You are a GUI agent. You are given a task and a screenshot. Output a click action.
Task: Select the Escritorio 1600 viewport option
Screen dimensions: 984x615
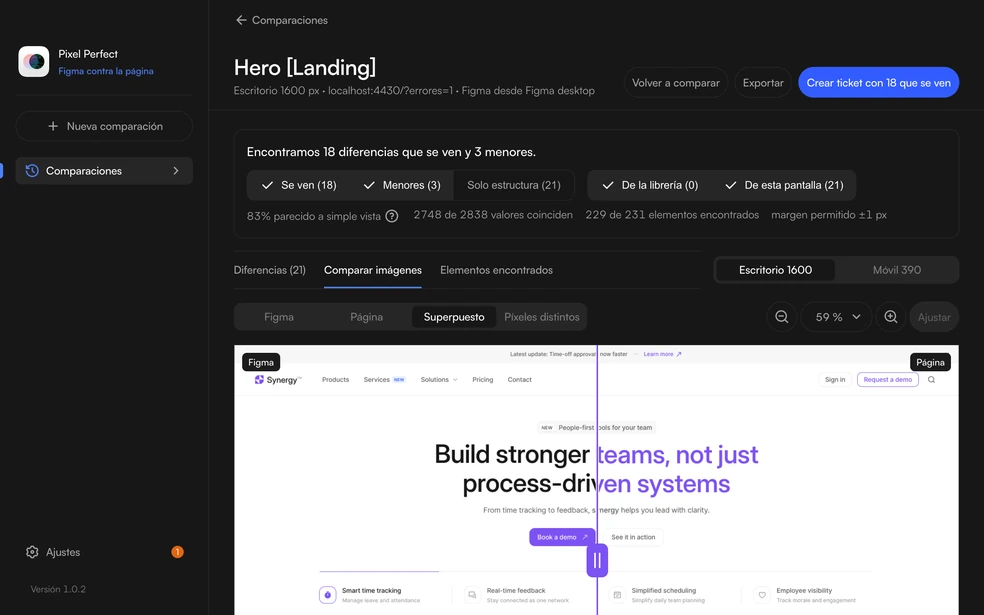776,270
